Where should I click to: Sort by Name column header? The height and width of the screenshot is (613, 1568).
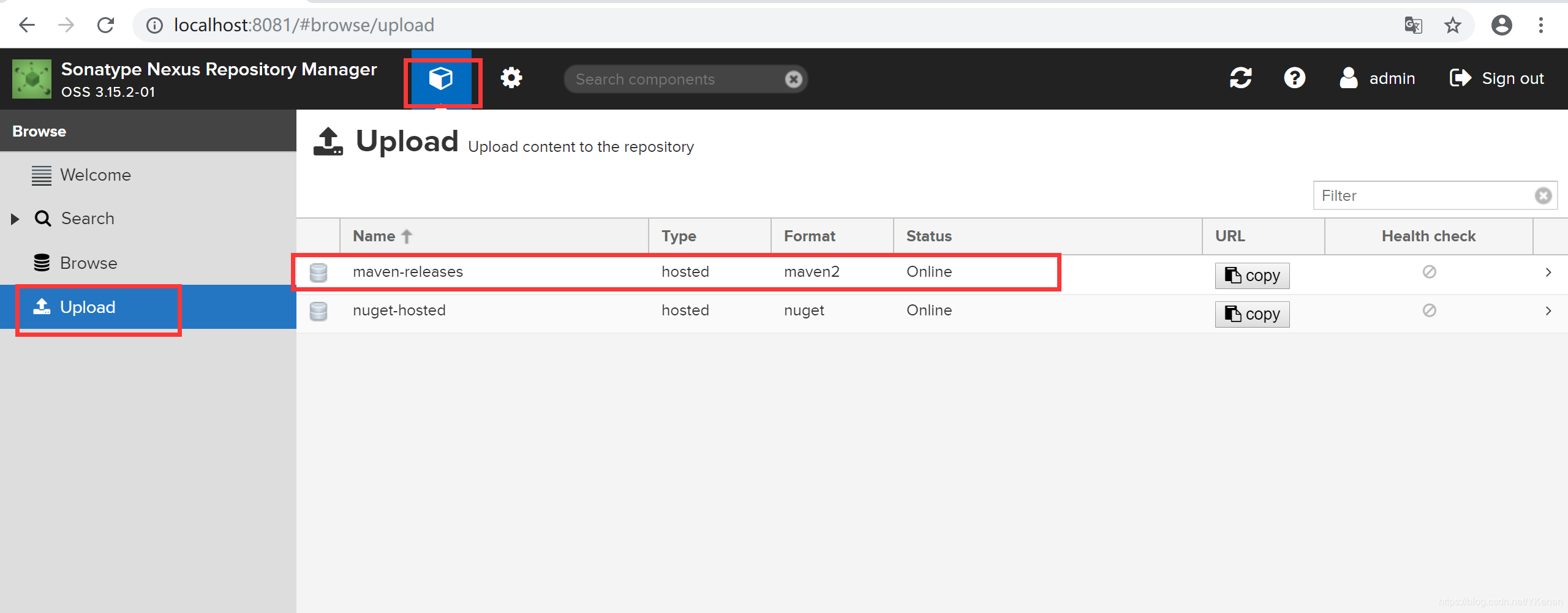494,236
